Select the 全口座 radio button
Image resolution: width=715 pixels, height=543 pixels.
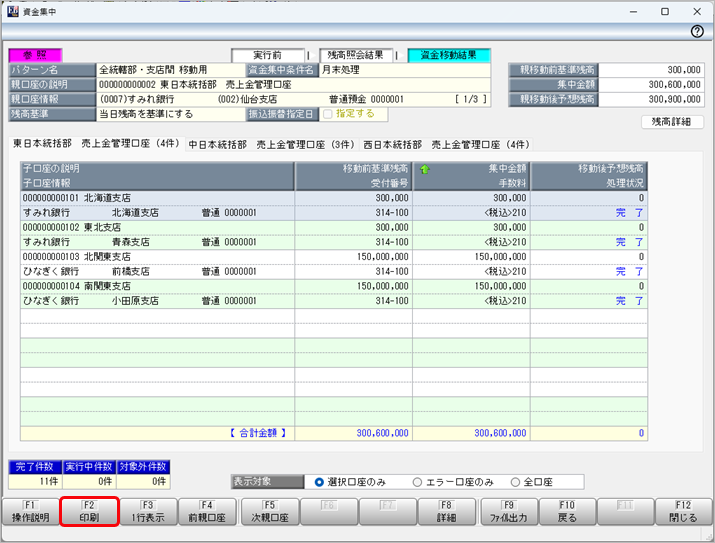click(x=515, y=482)
